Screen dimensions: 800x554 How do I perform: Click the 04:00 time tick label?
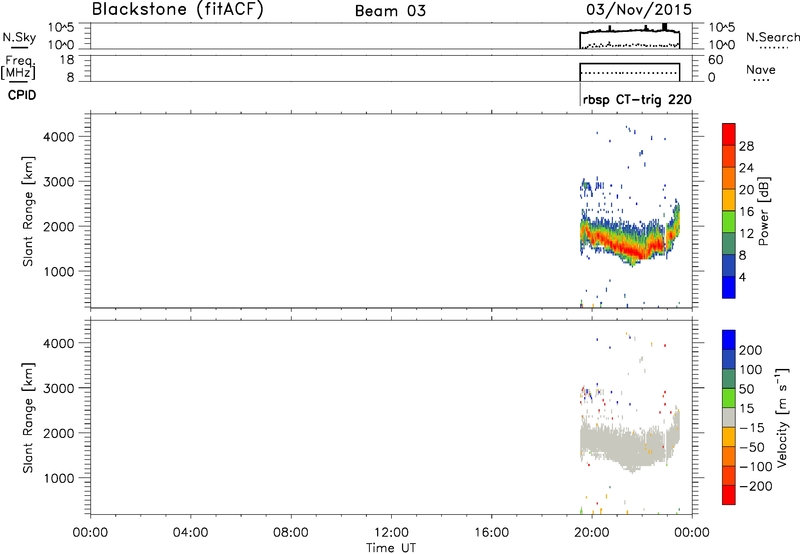point(190,533)
